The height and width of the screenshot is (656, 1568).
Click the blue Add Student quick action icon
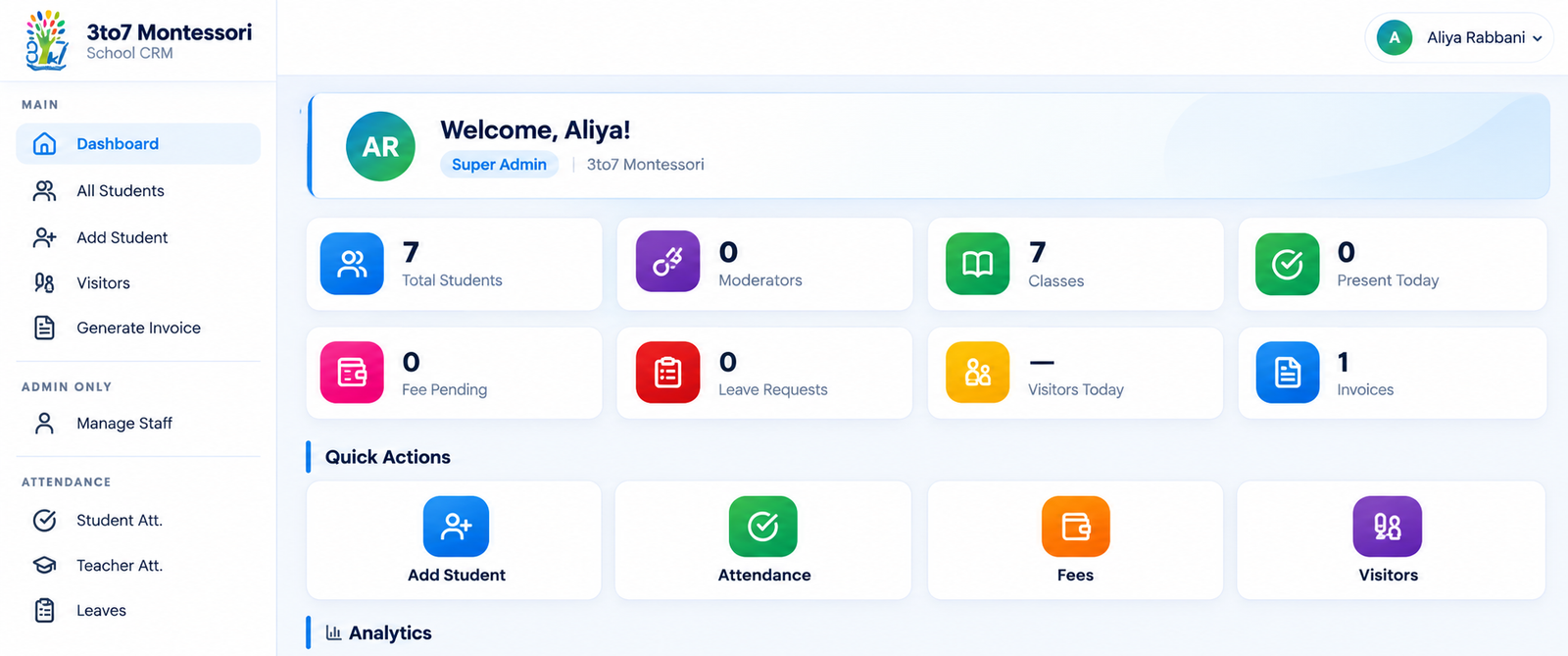[x=456, y=527]
